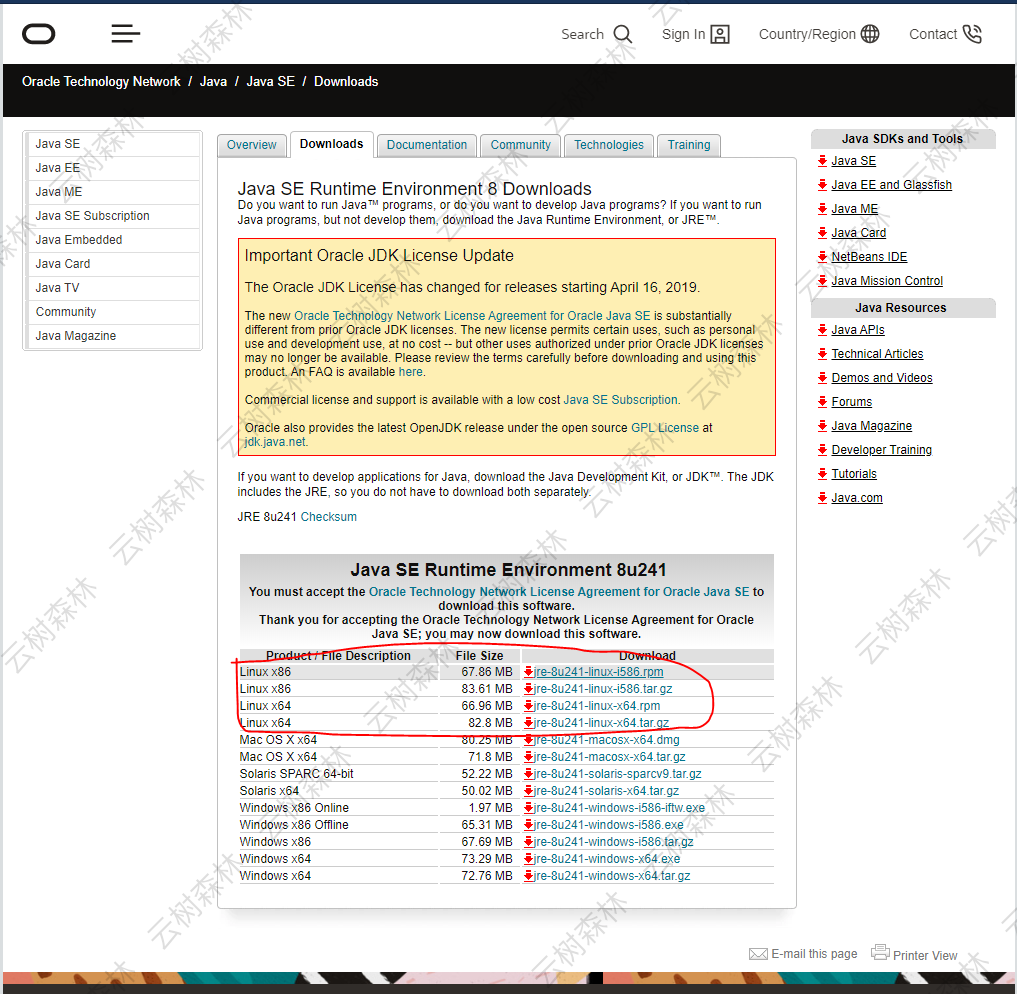Click the E-mail this page envelope icon
Screen dimensions: 1017x994
pyautogui.click(x=758, y=954)
